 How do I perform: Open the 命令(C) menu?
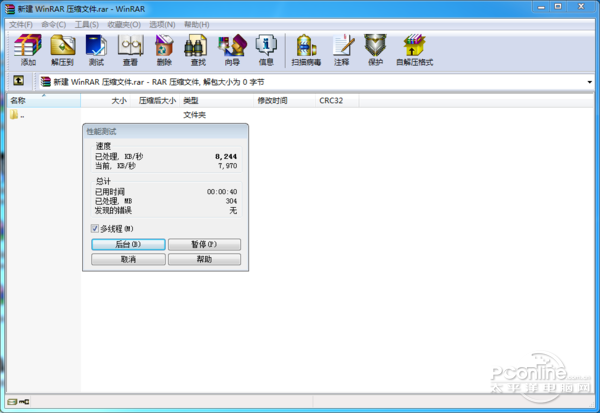54,24
